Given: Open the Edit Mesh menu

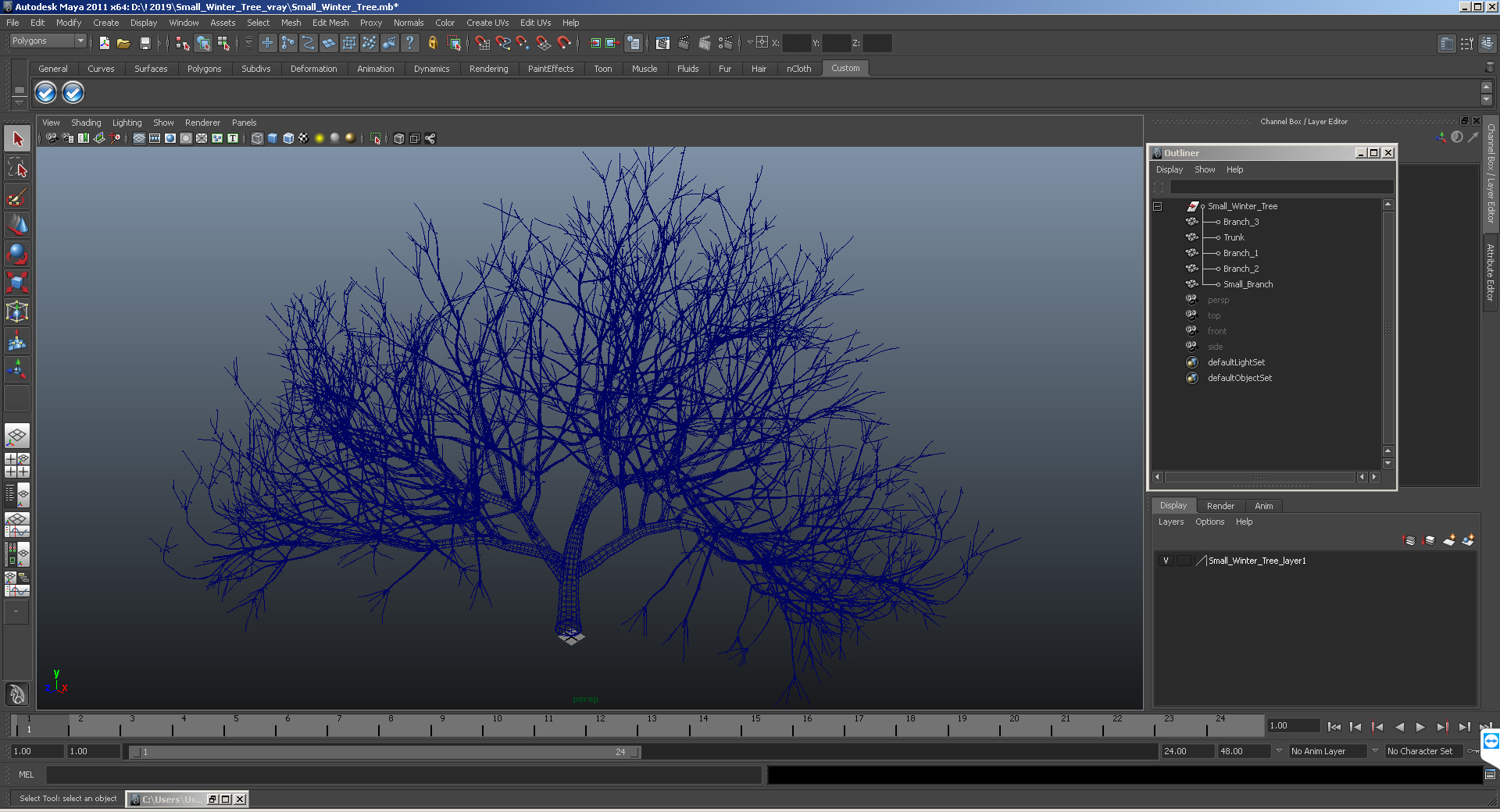Looking at the screenshot, I should 330,23.
